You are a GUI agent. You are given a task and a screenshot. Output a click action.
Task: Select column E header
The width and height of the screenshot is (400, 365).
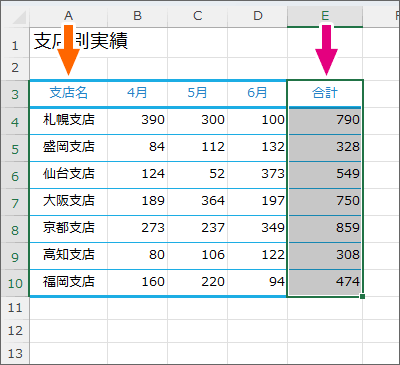tap(325, 16)
